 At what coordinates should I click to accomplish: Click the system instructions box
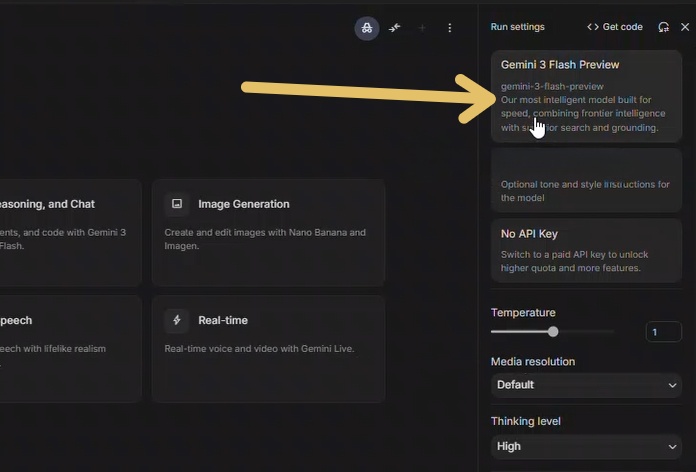586,180
